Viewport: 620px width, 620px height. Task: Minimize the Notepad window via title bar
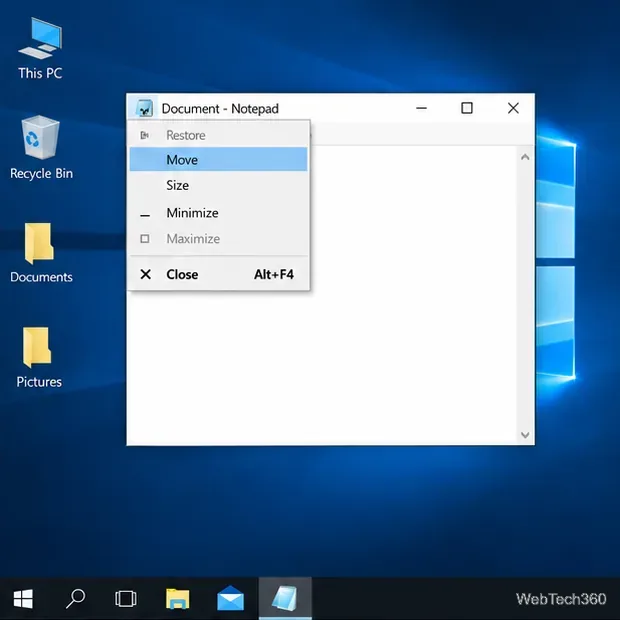point(422,108)
